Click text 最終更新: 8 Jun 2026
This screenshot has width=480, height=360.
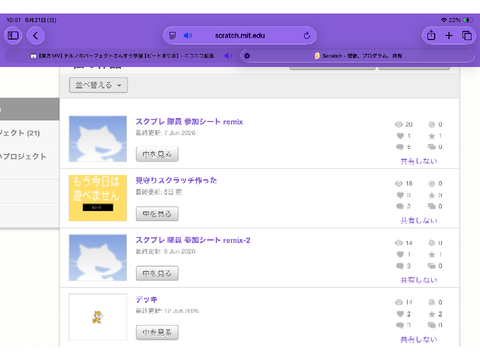click(166, 251)
